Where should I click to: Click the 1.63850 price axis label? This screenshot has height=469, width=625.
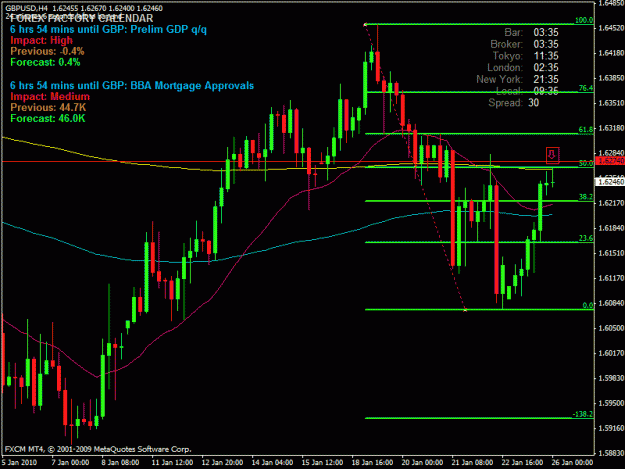click(611, 78)
